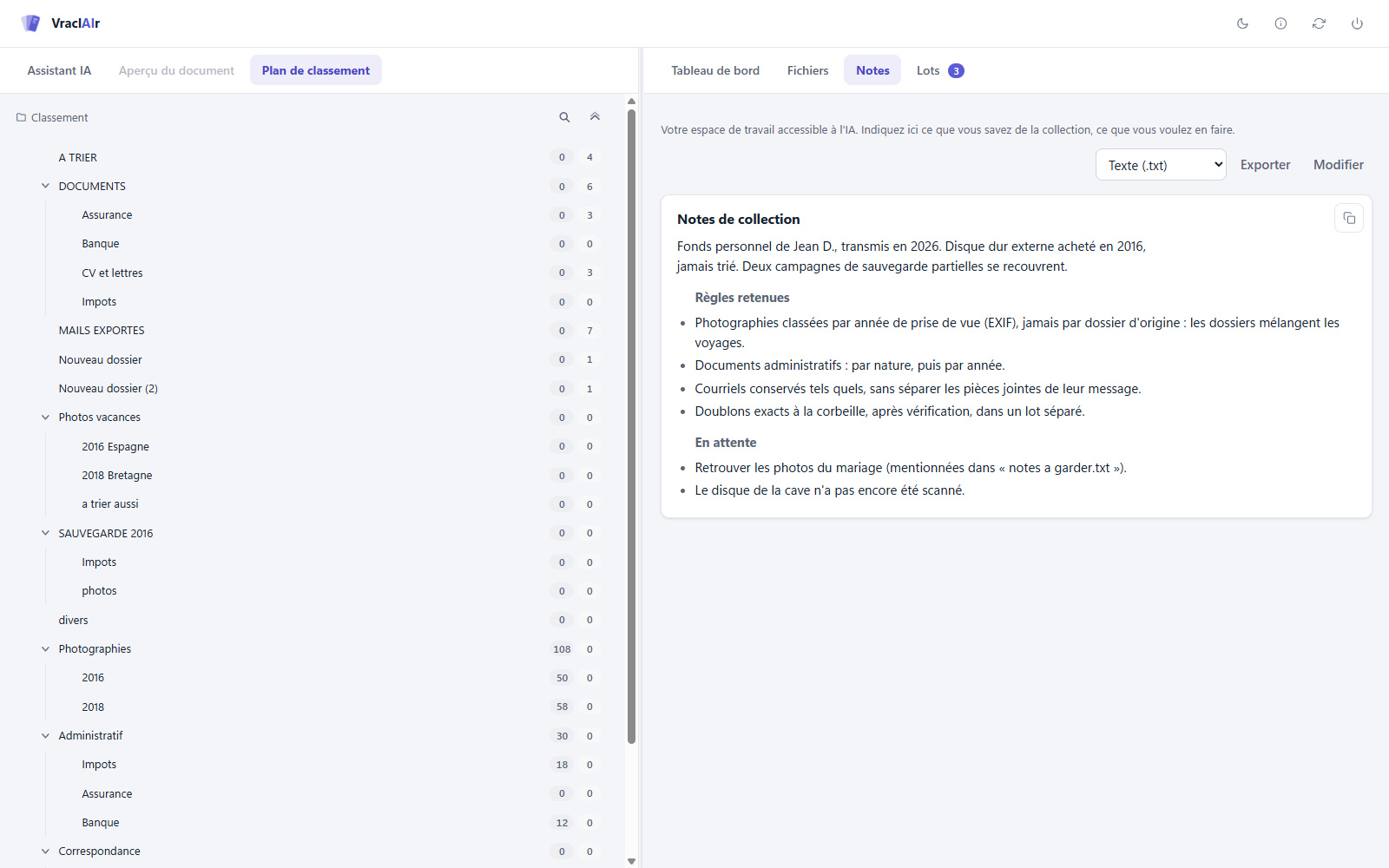Collapse the Photographies chevron
The image size is (1389, 868).
[45, 648]
